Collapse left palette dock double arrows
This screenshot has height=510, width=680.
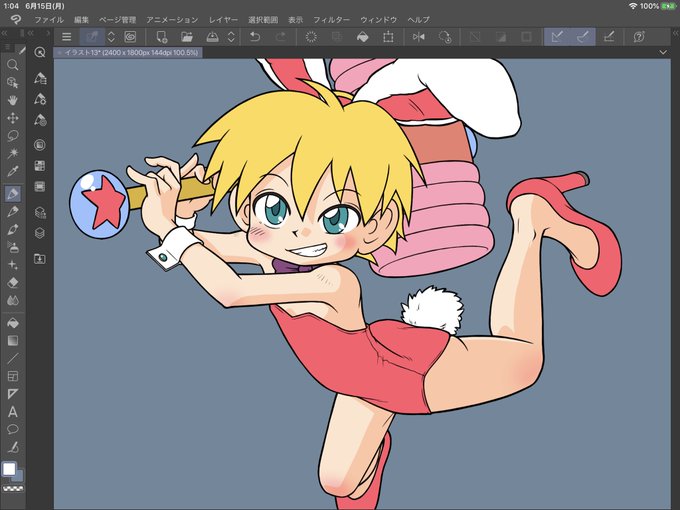(4, 33)
